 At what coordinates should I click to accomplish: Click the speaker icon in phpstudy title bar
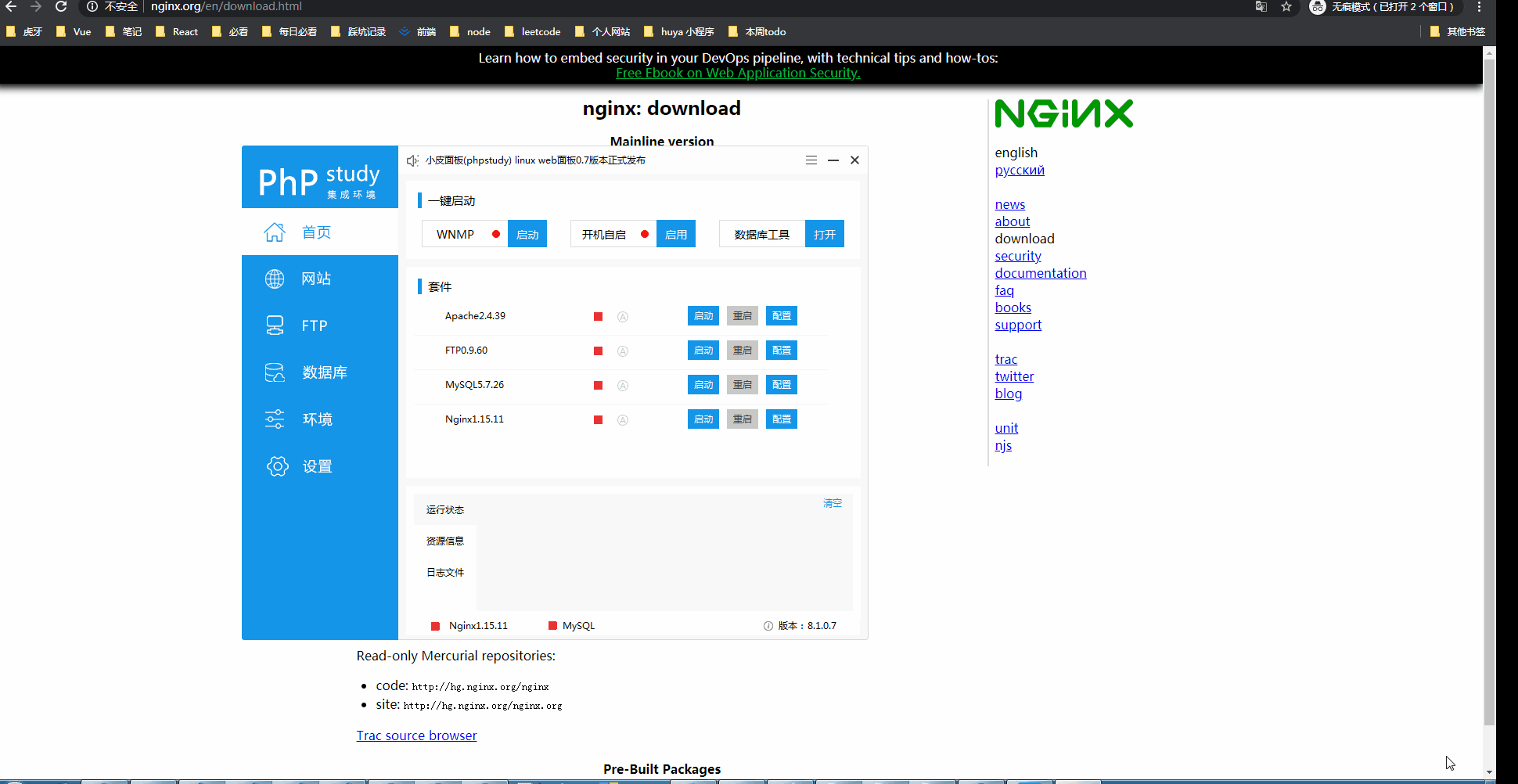pyautogui.click(x=412, y=160)
